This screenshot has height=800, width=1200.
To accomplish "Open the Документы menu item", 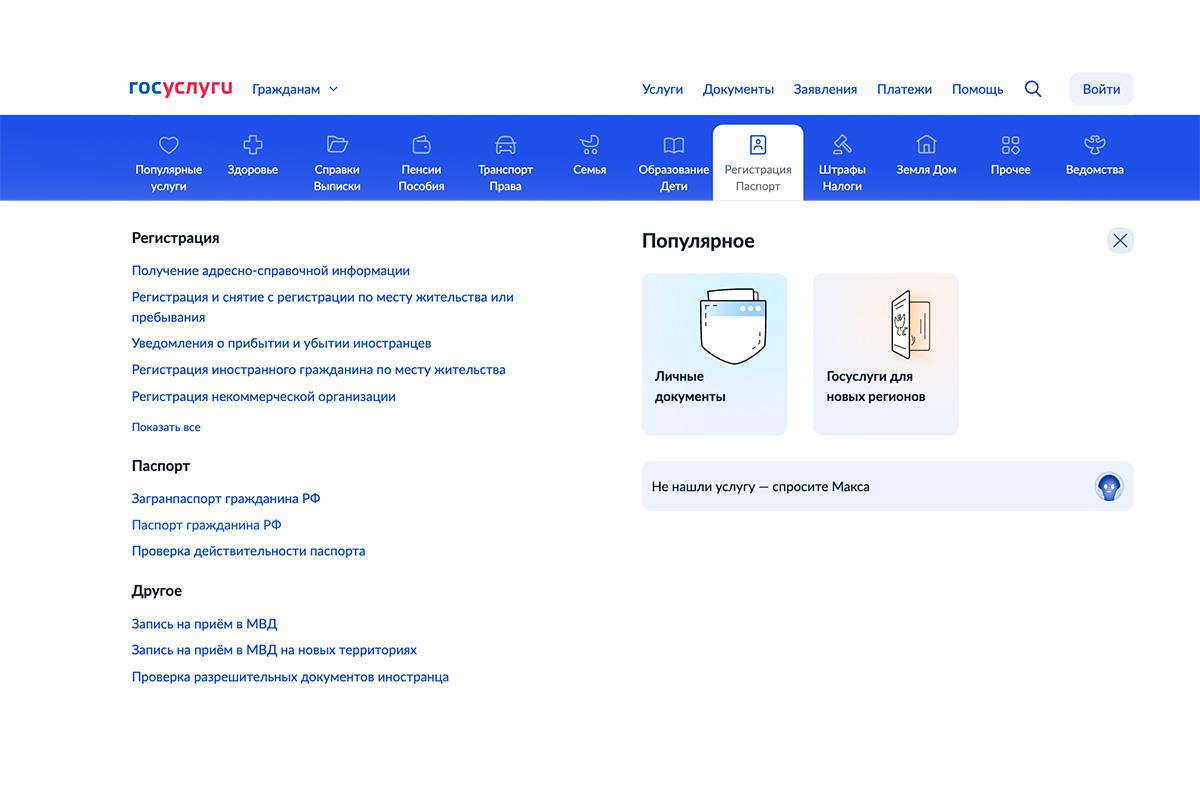I will [x=738, y=89].
